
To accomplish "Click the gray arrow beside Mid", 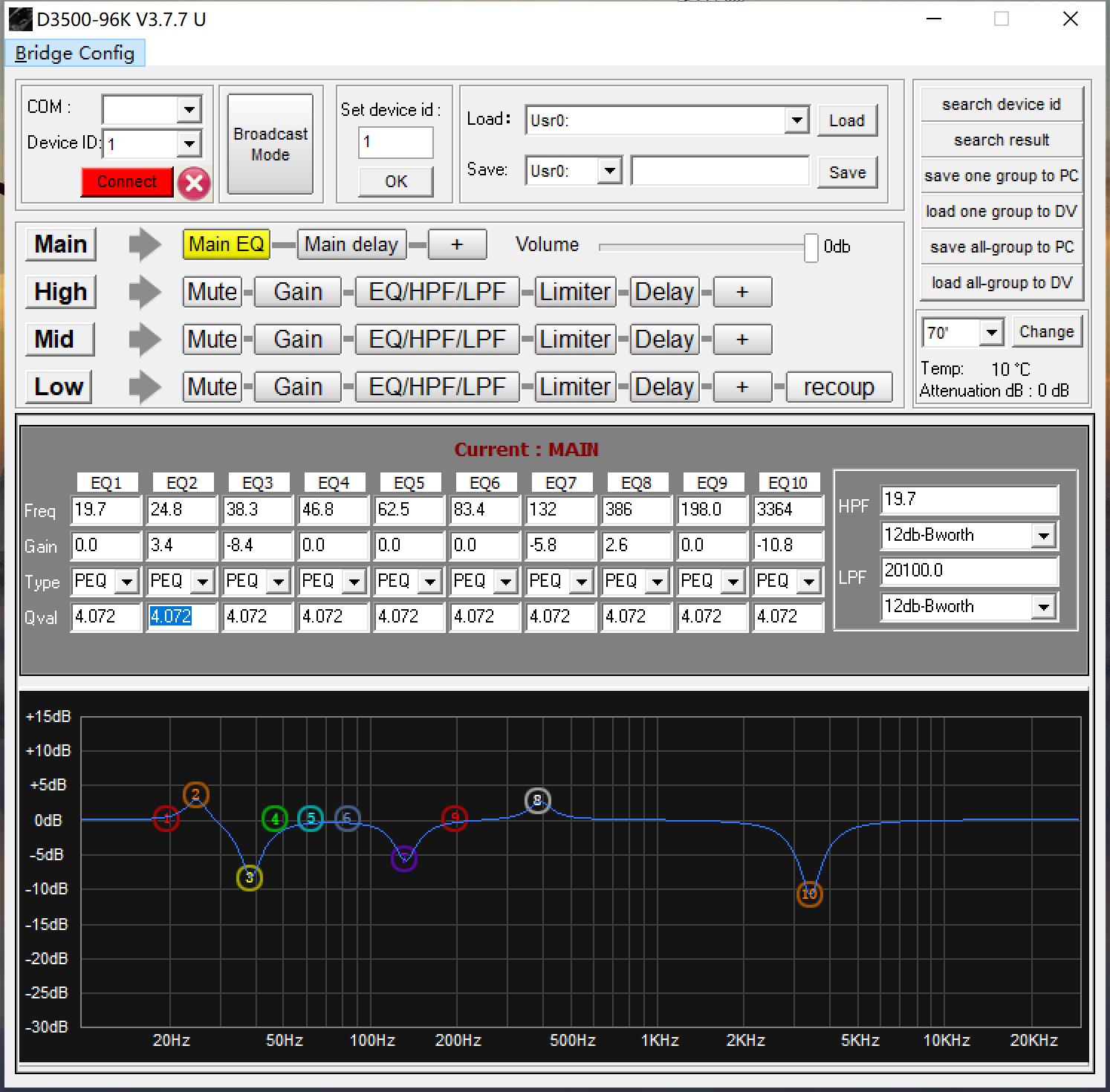I will tap(145, 339).
